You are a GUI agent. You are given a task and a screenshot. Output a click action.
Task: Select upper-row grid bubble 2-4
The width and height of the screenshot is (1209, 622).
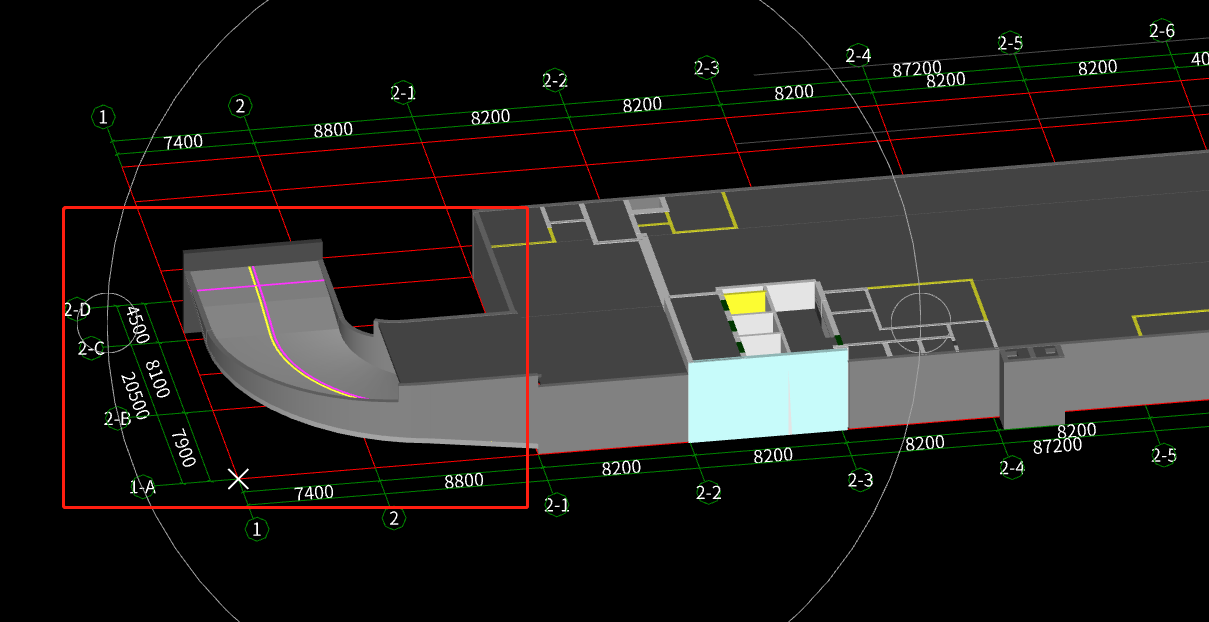click(858, 56)
